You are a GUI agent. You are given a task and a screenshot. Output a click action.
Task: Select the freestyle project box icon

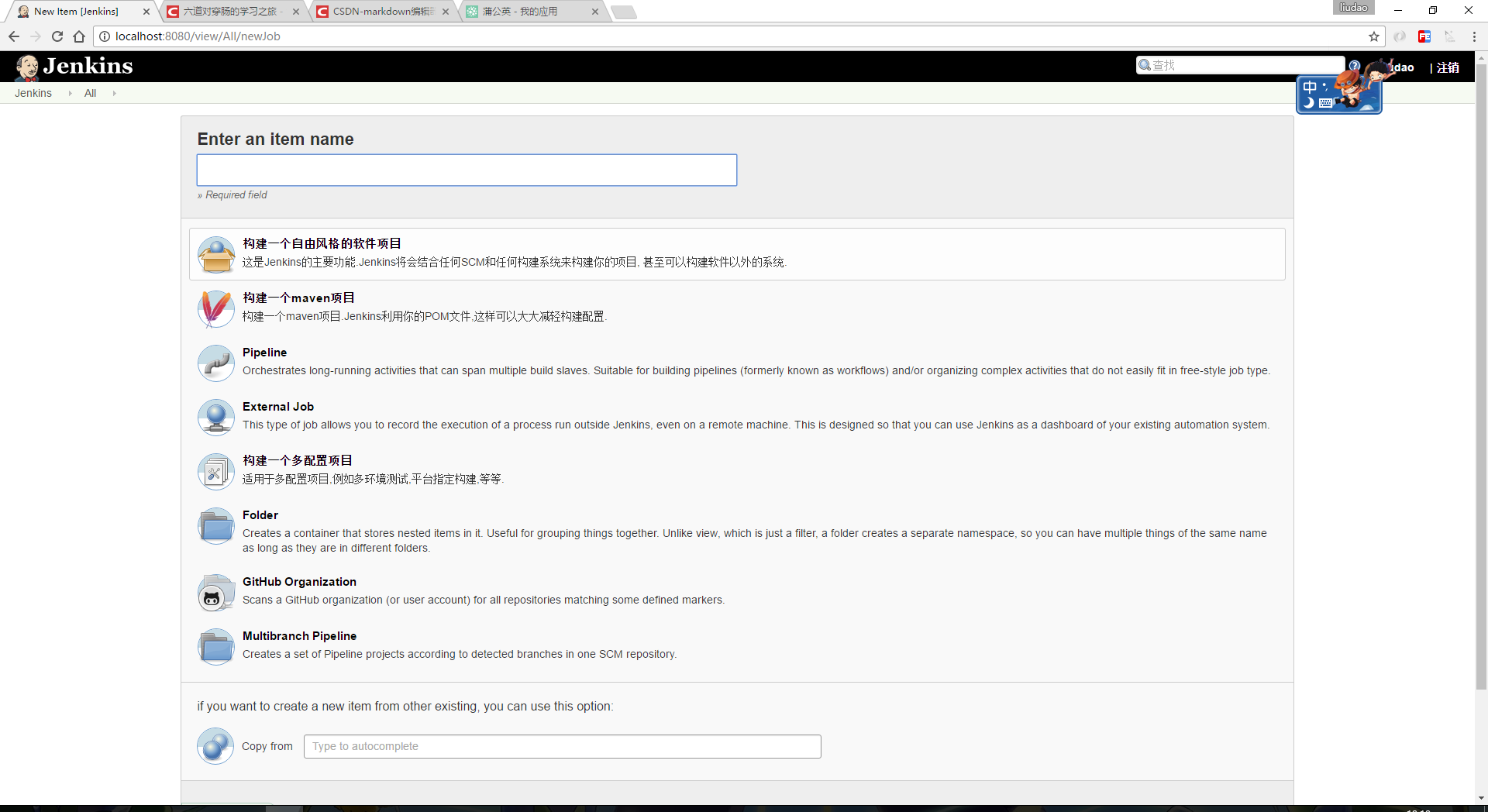[216, 255]
